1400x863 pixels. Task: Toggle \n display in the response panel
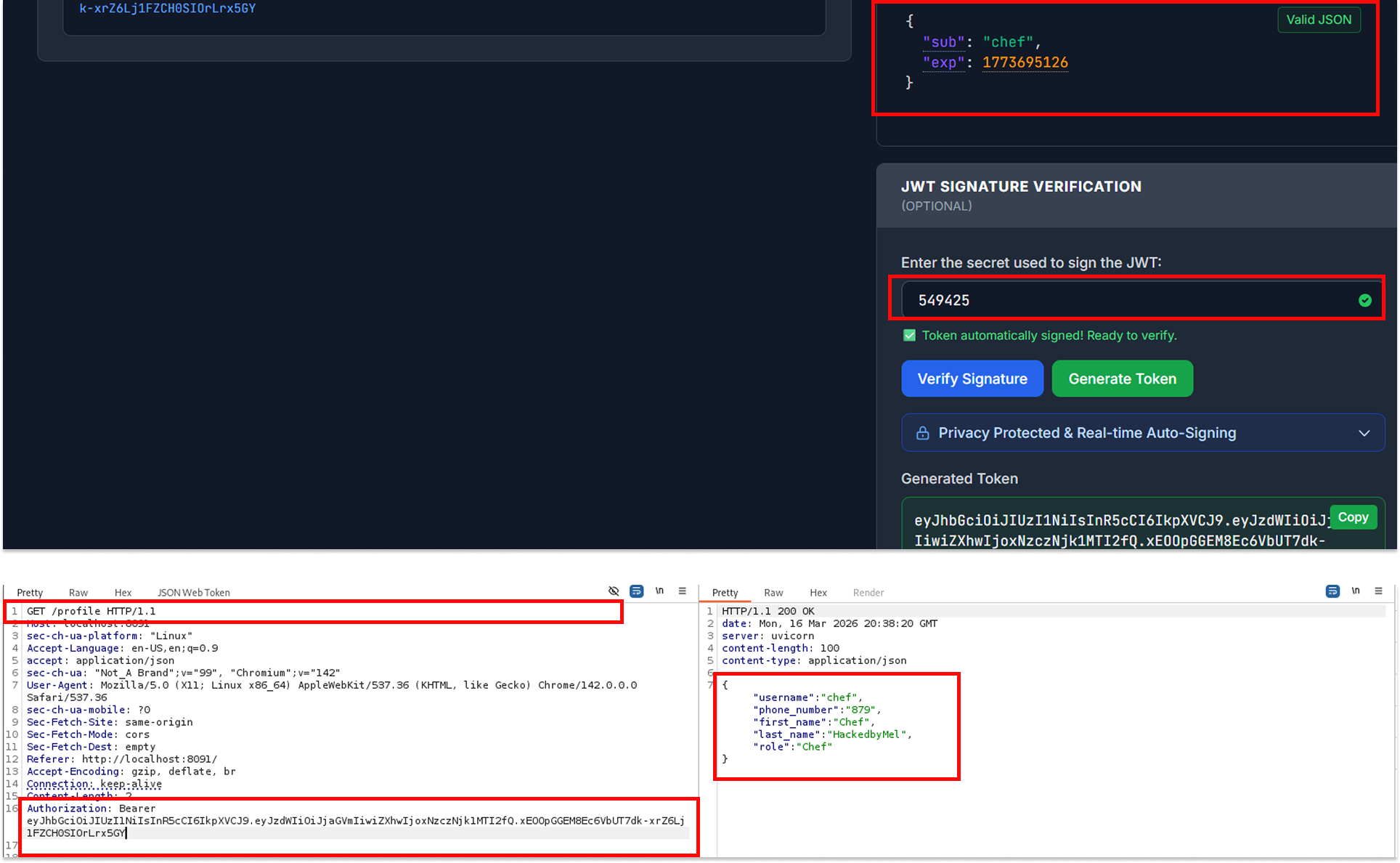coord(1356,591)
